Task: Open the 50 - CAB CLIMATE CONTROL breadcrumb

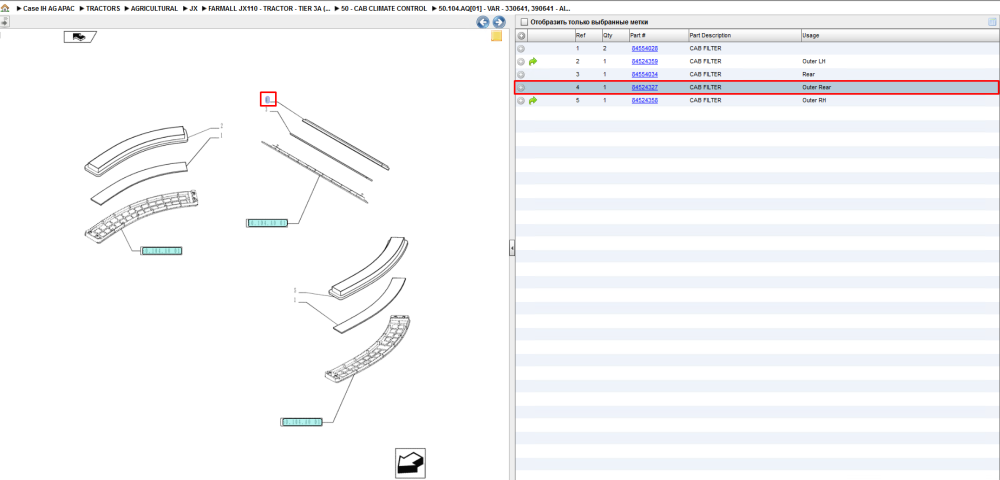Action: [385, 9]
